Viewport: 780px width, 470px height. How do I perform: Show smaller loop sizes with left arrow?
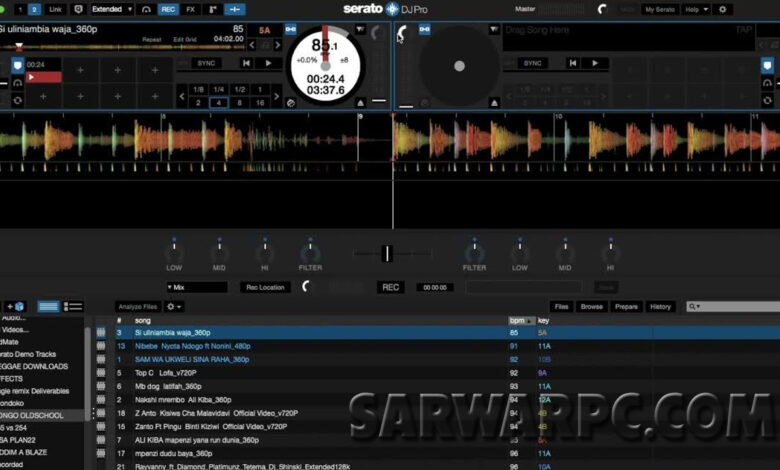click(x=182, y=96)
